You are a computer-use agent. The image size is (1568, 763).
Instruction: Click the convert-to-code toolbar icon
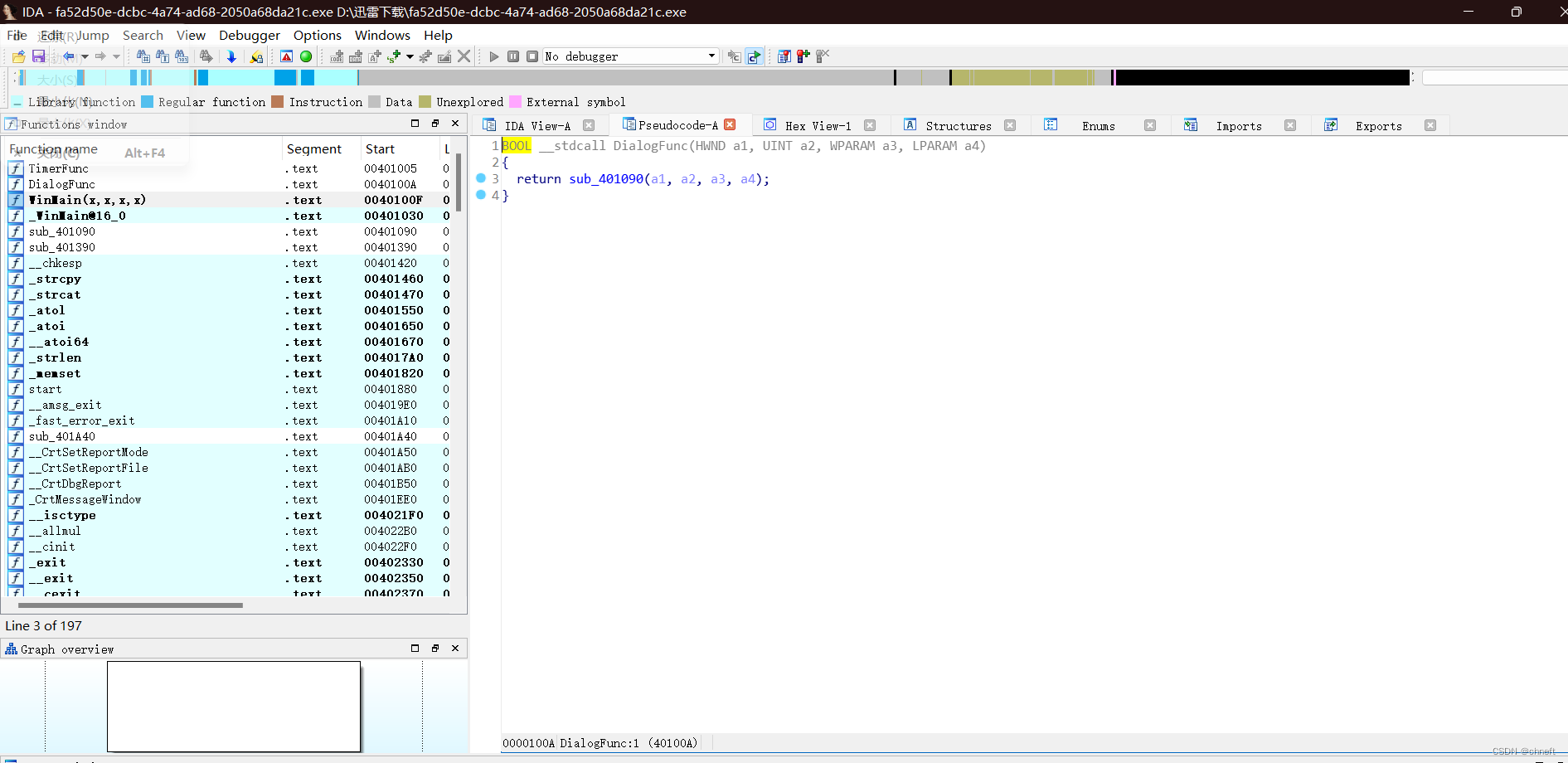click(337, 56)
